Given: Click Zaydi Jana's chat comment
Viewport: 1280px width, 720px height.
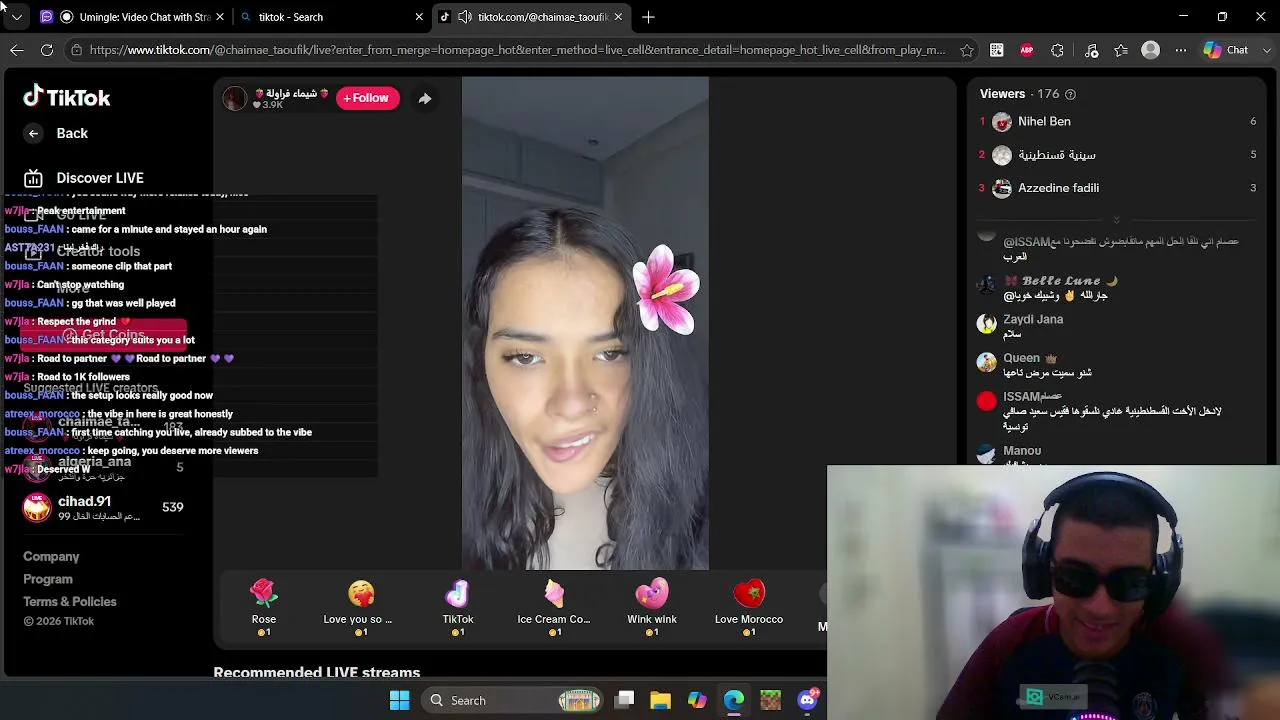Looking at the screenshot, I should 1033,326.
